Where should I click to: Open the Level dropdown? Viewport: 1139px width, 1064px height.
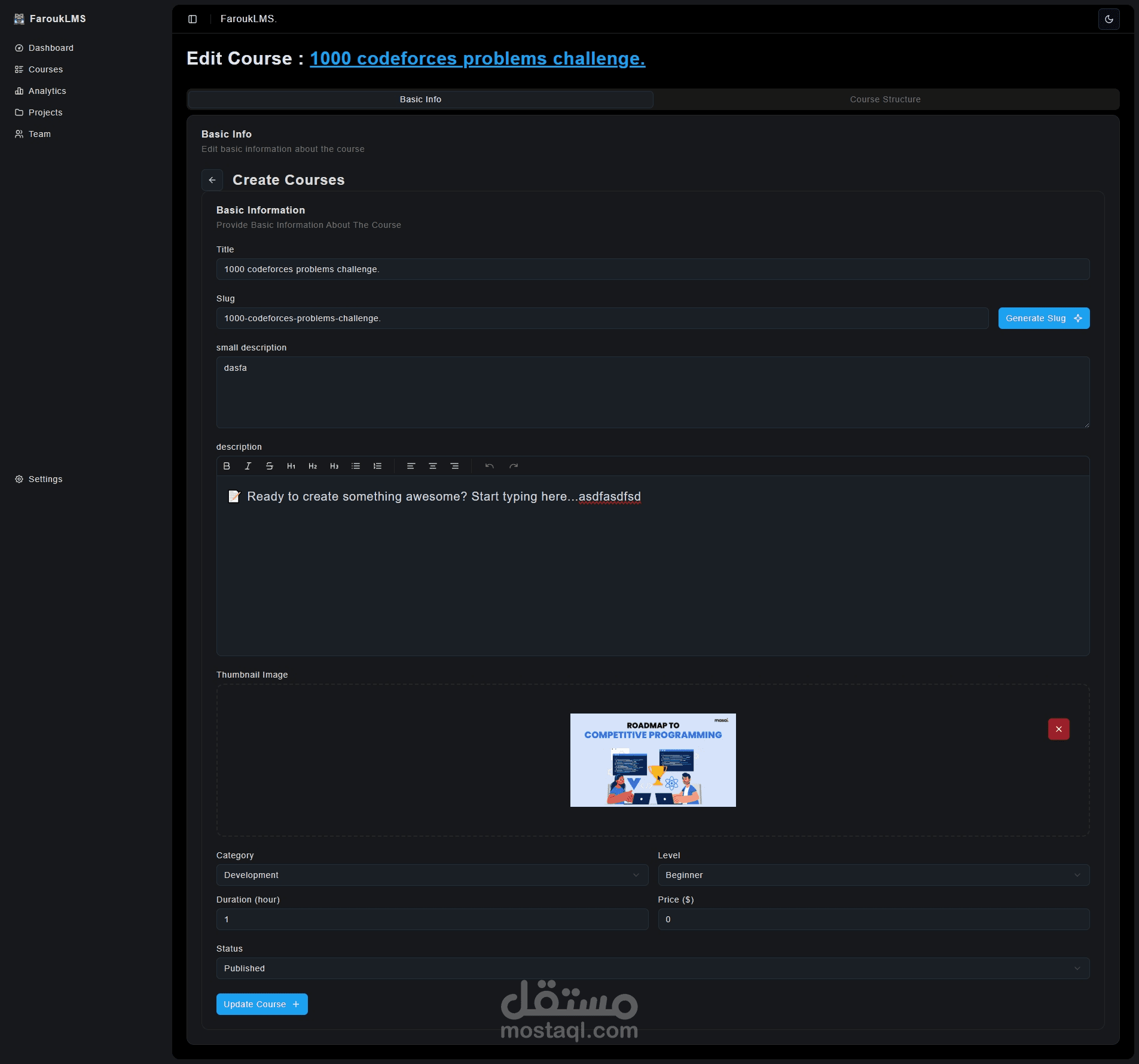coord(874,875)
